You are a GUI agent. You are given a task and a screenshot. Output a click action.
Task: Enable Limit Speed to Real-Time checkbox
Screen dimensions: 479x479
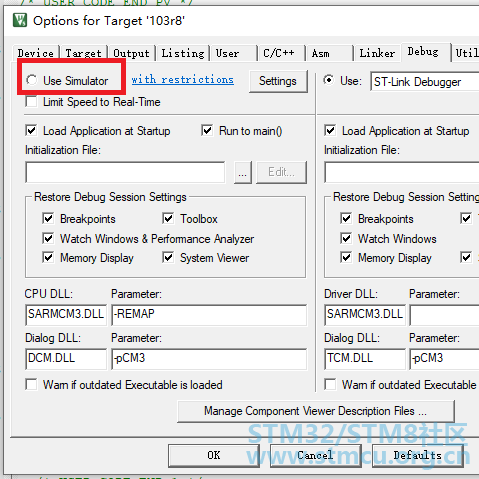coord(31,101)
